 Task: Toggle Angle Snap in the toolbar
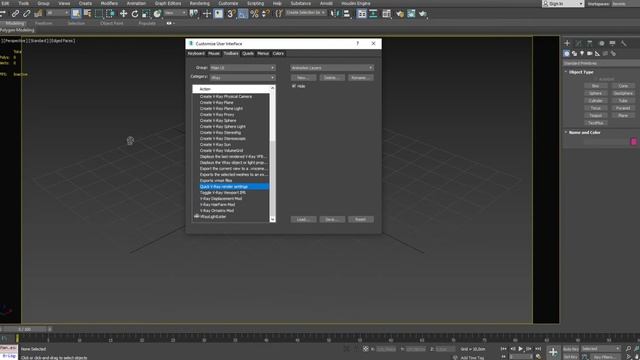[x=243, y=14]
